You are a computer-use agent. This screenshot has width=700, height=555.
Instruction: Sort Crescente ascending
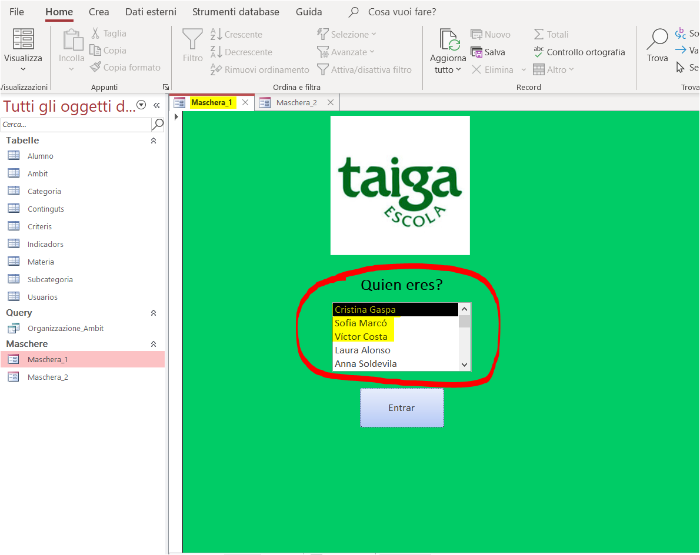pyautogui.click(x=236, y=34)
